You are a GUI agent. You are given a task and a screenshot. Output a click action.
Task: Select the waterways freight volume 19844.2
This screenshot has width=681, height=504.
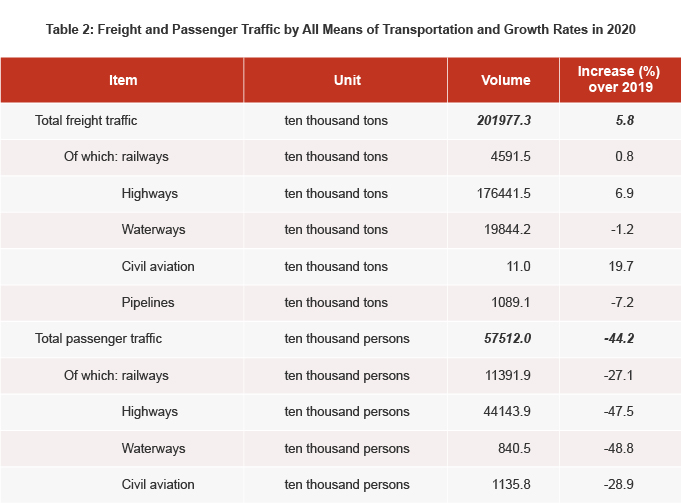point(506,229)
